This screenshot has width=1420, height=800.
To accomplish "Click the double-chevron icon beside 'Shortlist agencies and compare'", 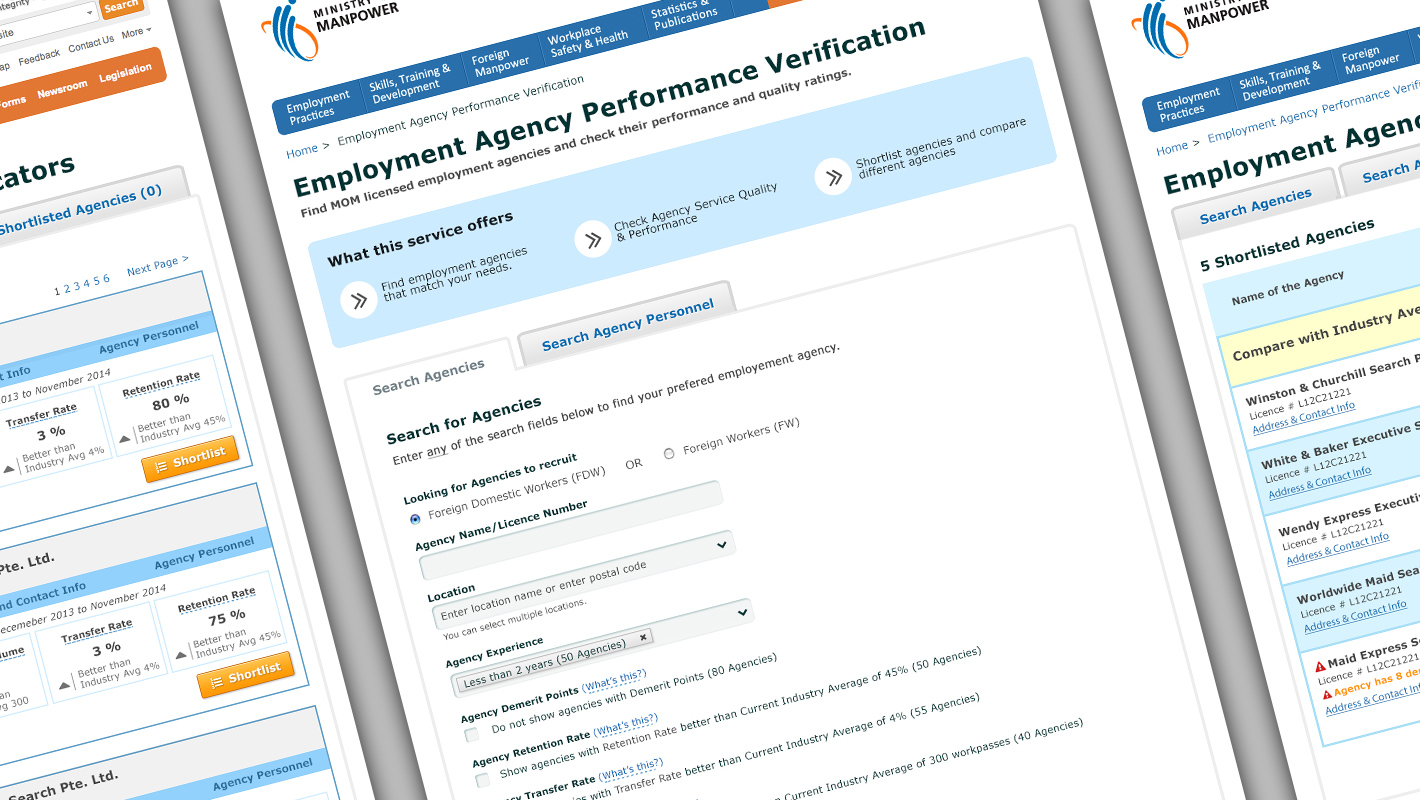I will pos(833,176).
